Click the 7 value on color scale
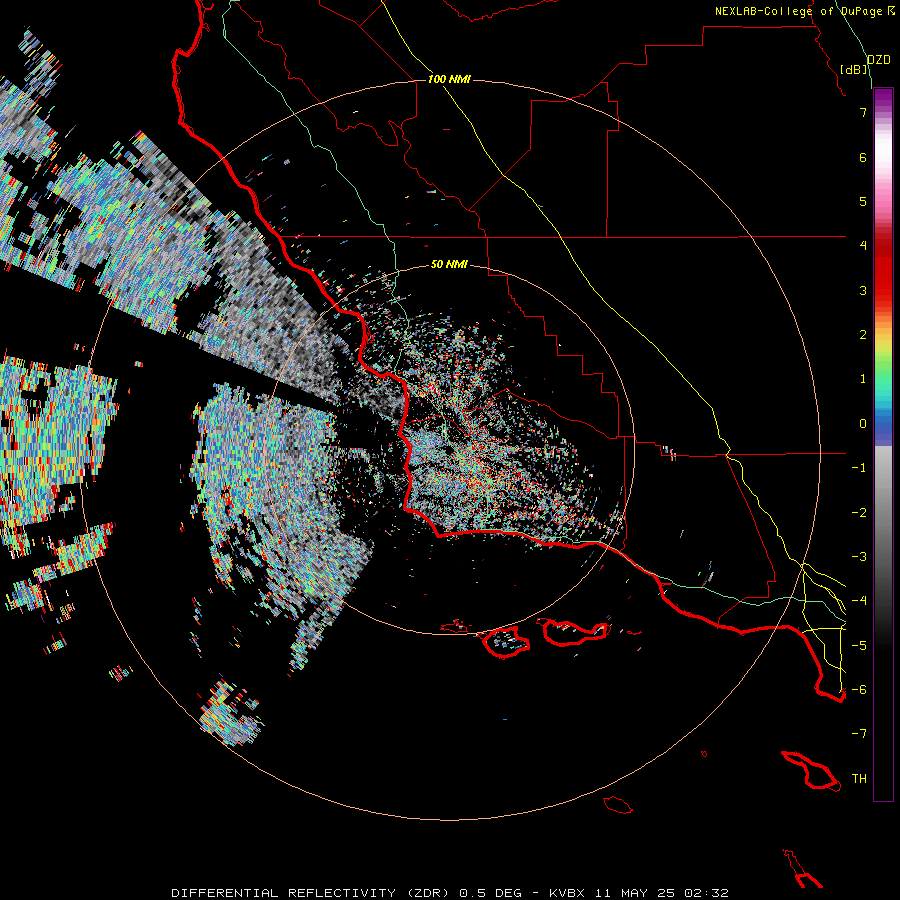The width and height of the screenshot is (900, 900). click(863, 112)
